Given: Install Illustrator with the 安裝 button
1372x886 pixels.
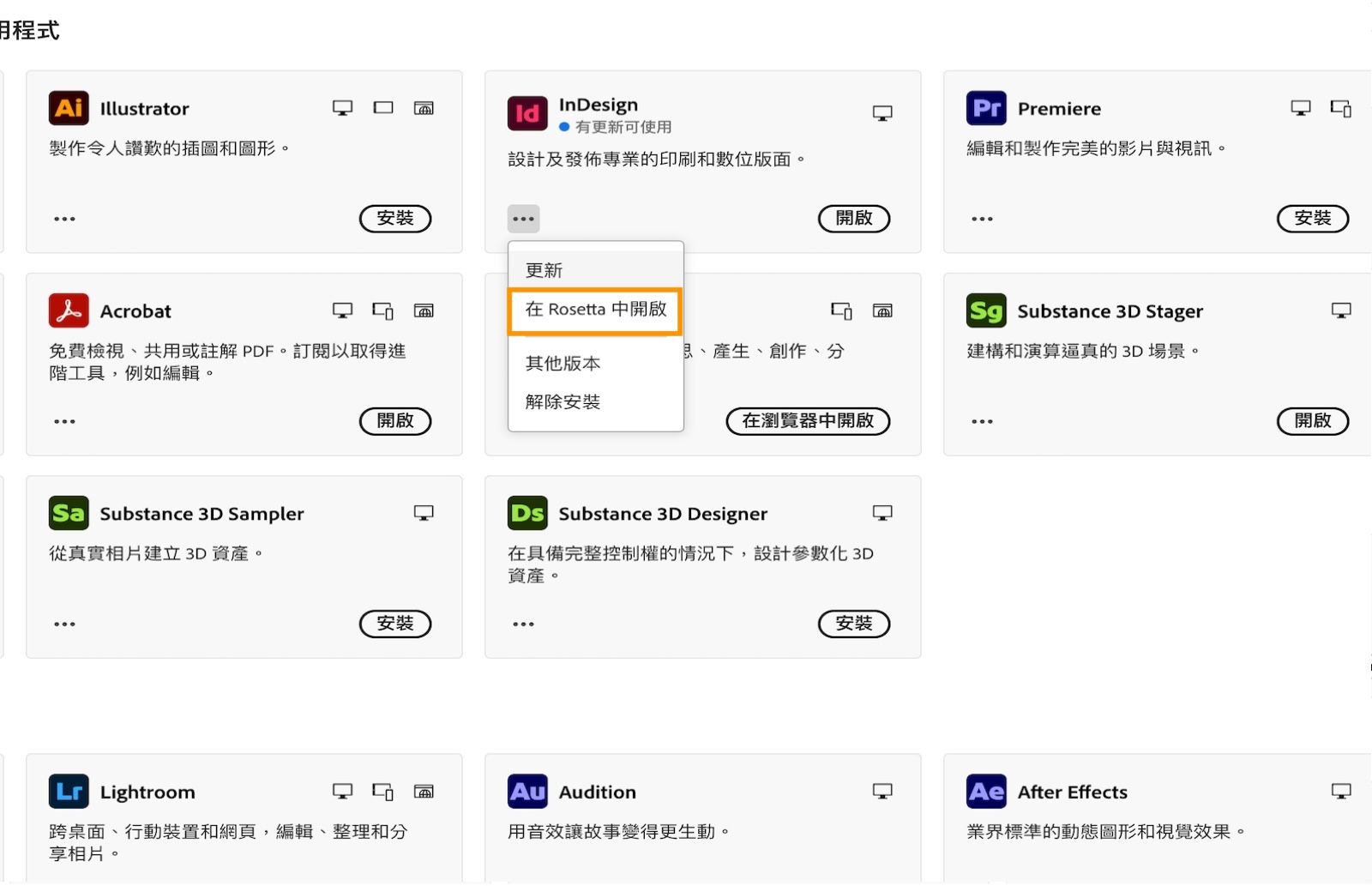Looking at the screenshot, I should tap(395, 219).
